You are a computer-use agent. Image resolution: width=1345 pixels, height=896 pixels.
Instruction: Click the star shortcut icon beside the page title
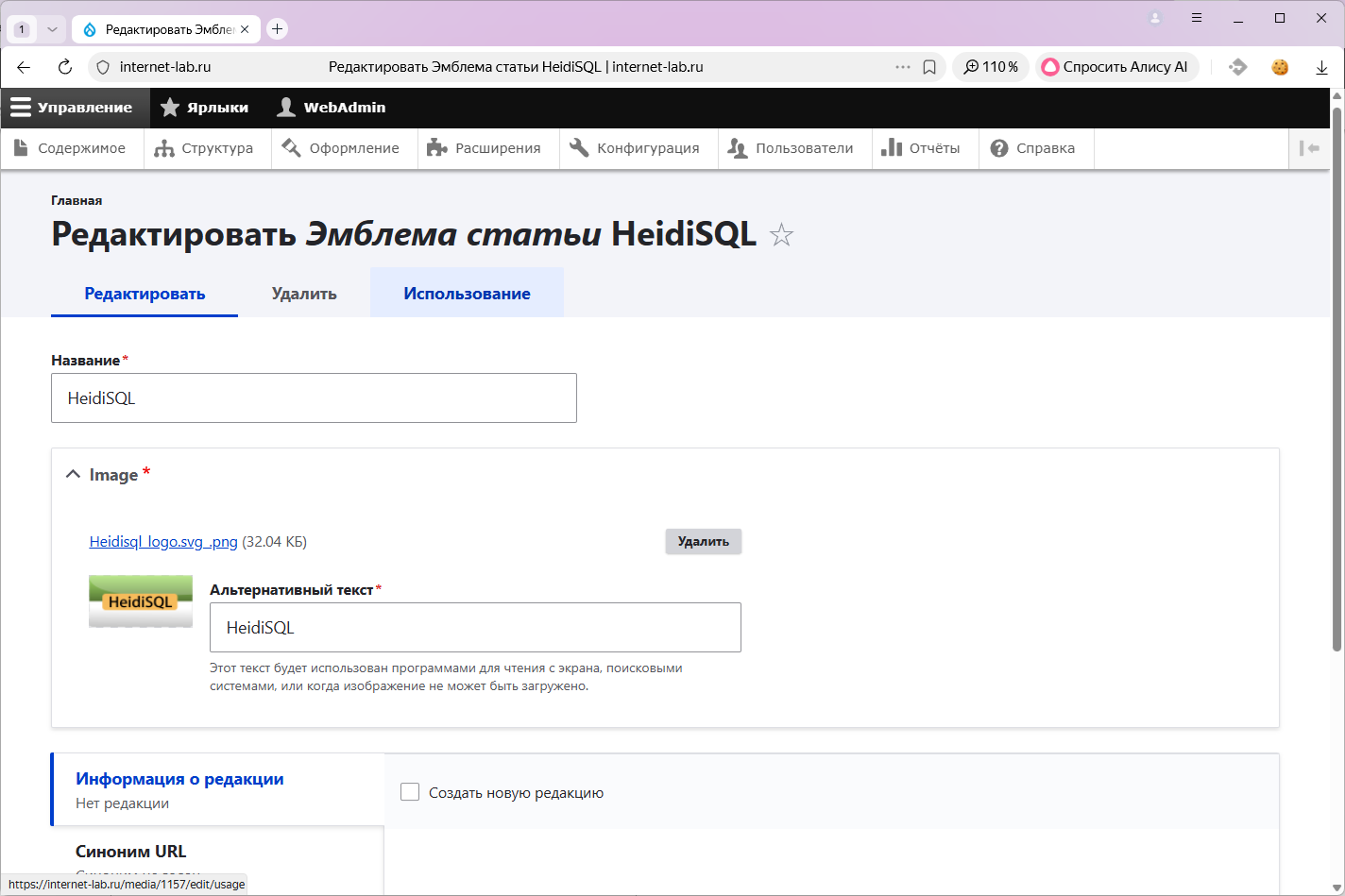[x=781, y=235]
